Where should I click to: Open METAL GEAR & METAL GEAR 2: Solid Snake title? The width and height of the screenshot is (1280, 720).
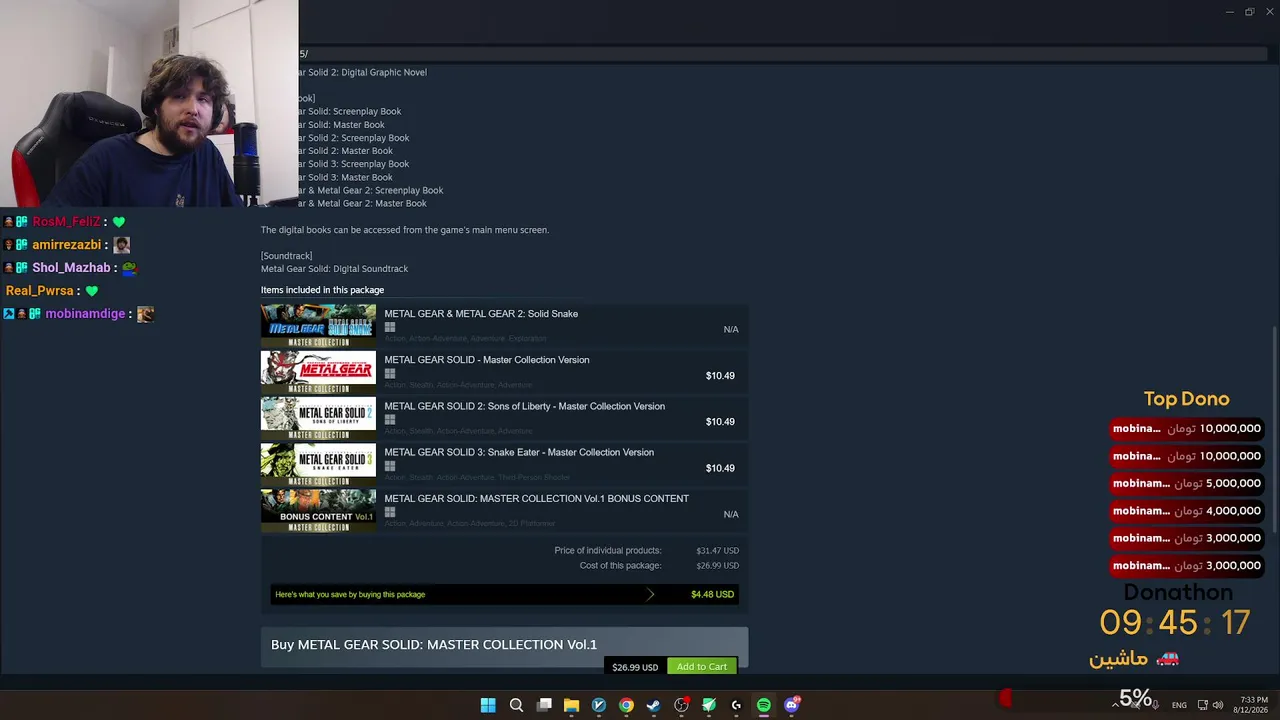[x=481, y=314]
